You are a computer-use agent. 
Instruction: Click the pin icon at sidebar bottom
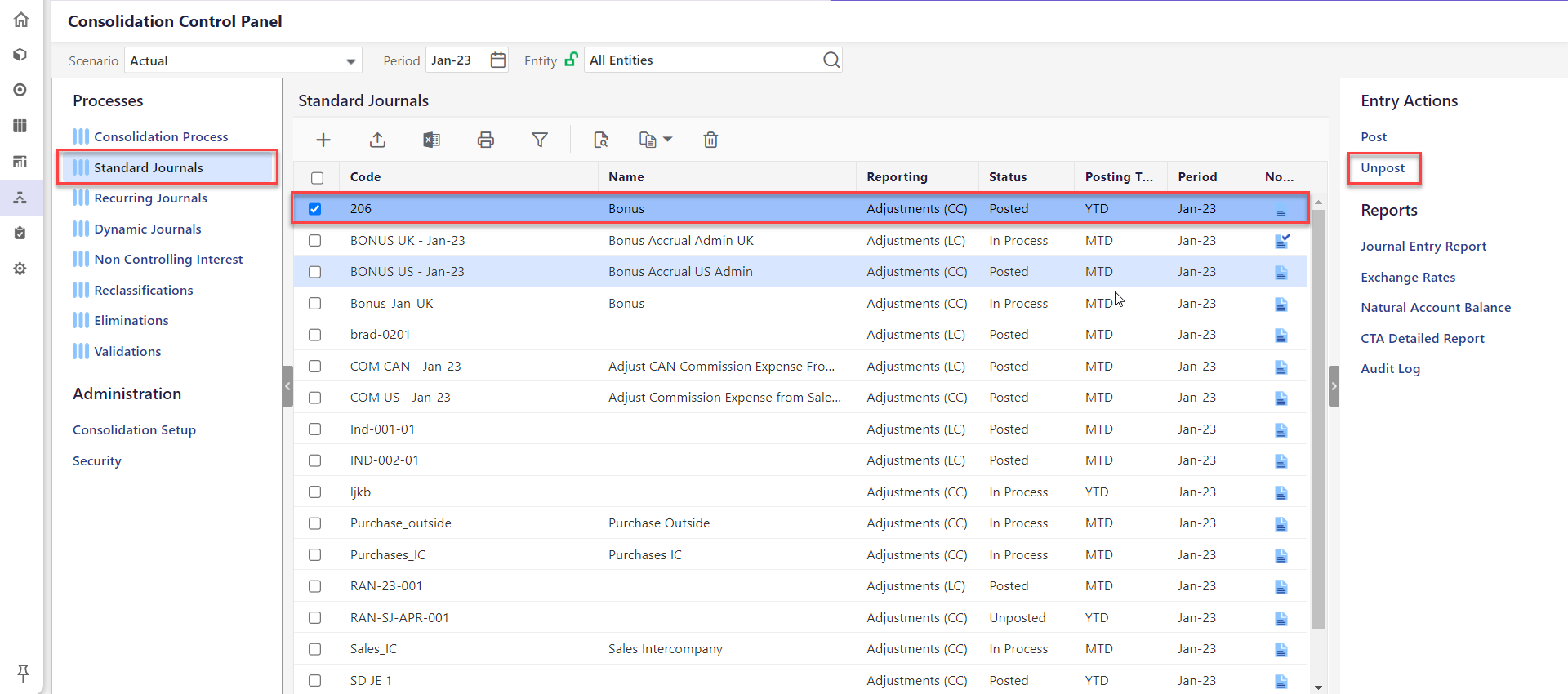[x=23, y=673]
